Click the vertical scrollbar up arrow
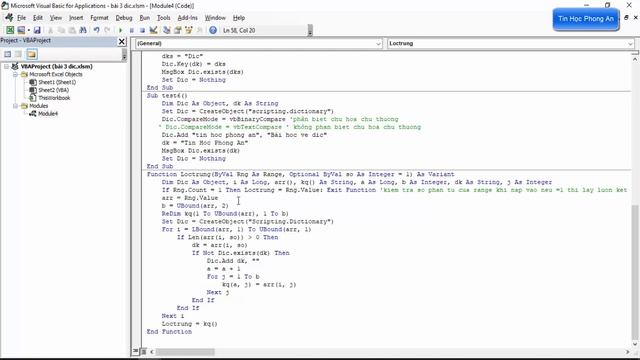640x360 pixels. (x=635, y=59)
